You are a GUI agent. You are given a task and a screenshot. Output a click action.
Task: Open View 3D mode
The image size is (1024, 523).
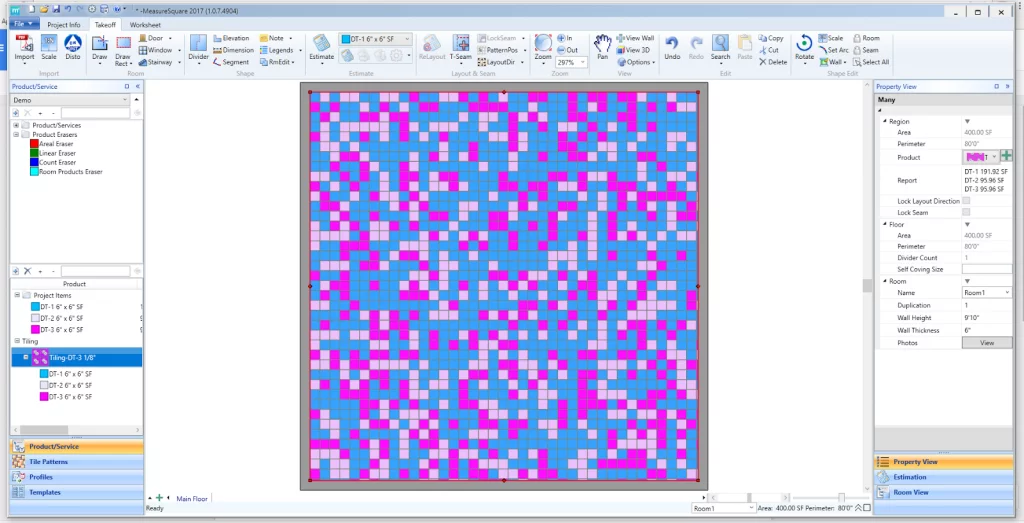click(634, 50)
